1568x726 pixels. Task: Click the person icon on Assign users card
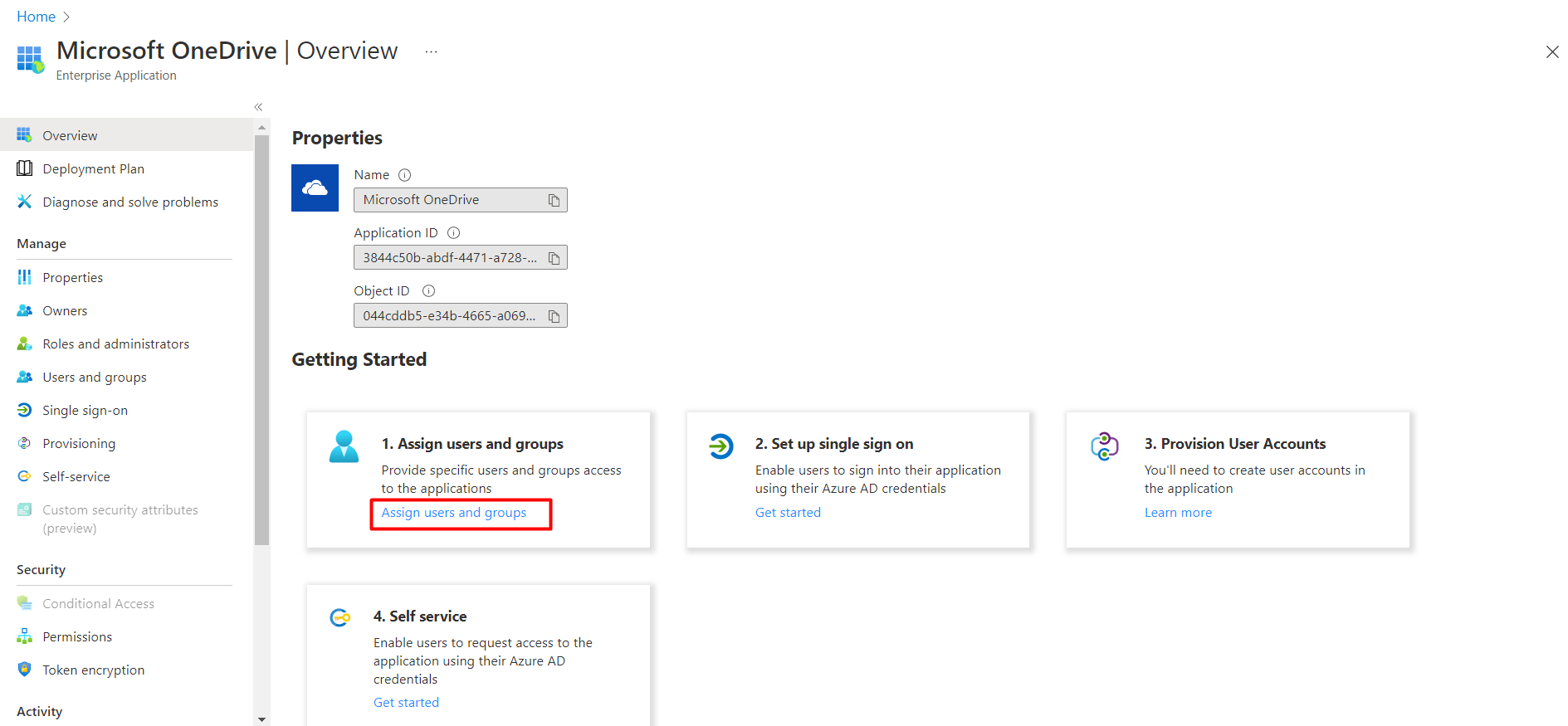pos(344,446)
